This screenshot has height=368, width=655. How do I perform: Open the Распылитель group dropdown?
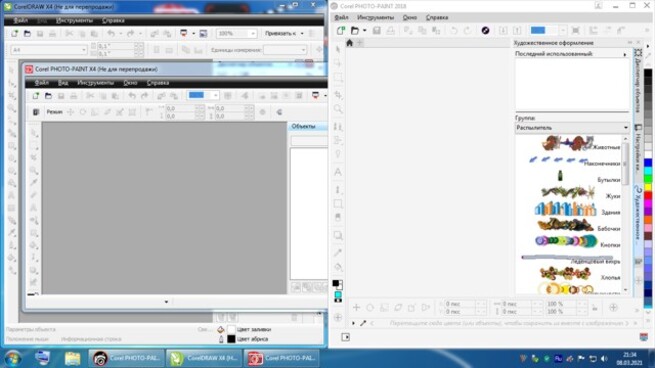coord(572,128)
